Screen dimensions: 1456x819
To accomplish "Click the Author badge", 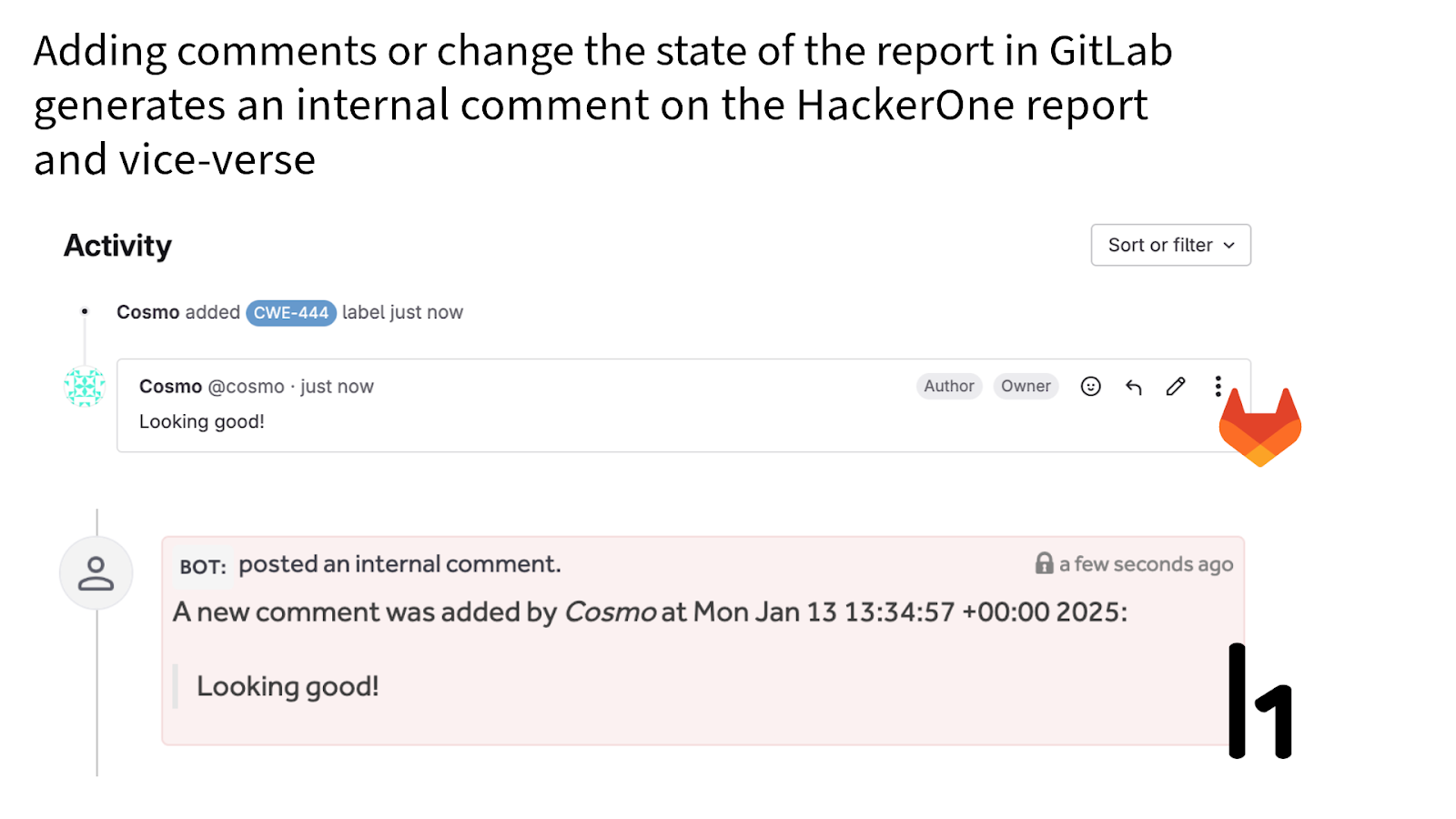I will coord(949,386).
